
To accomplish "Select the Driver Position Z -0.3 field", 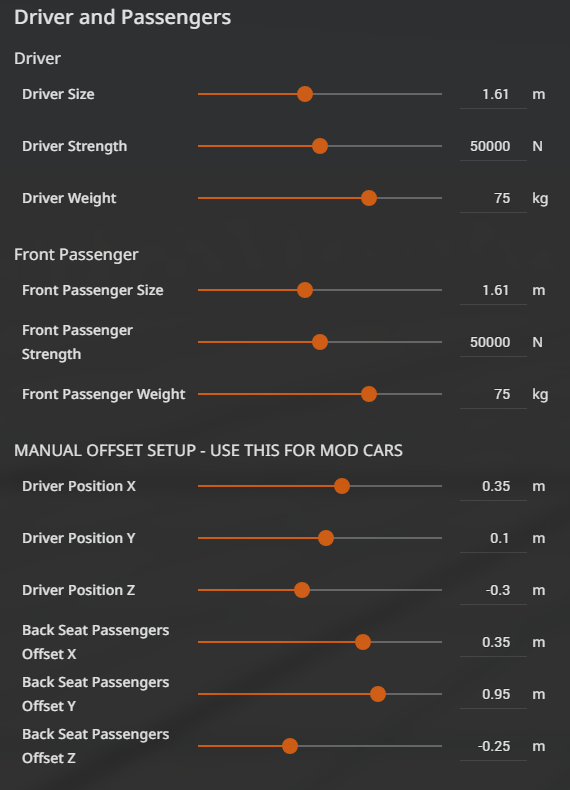I will 493,590.
